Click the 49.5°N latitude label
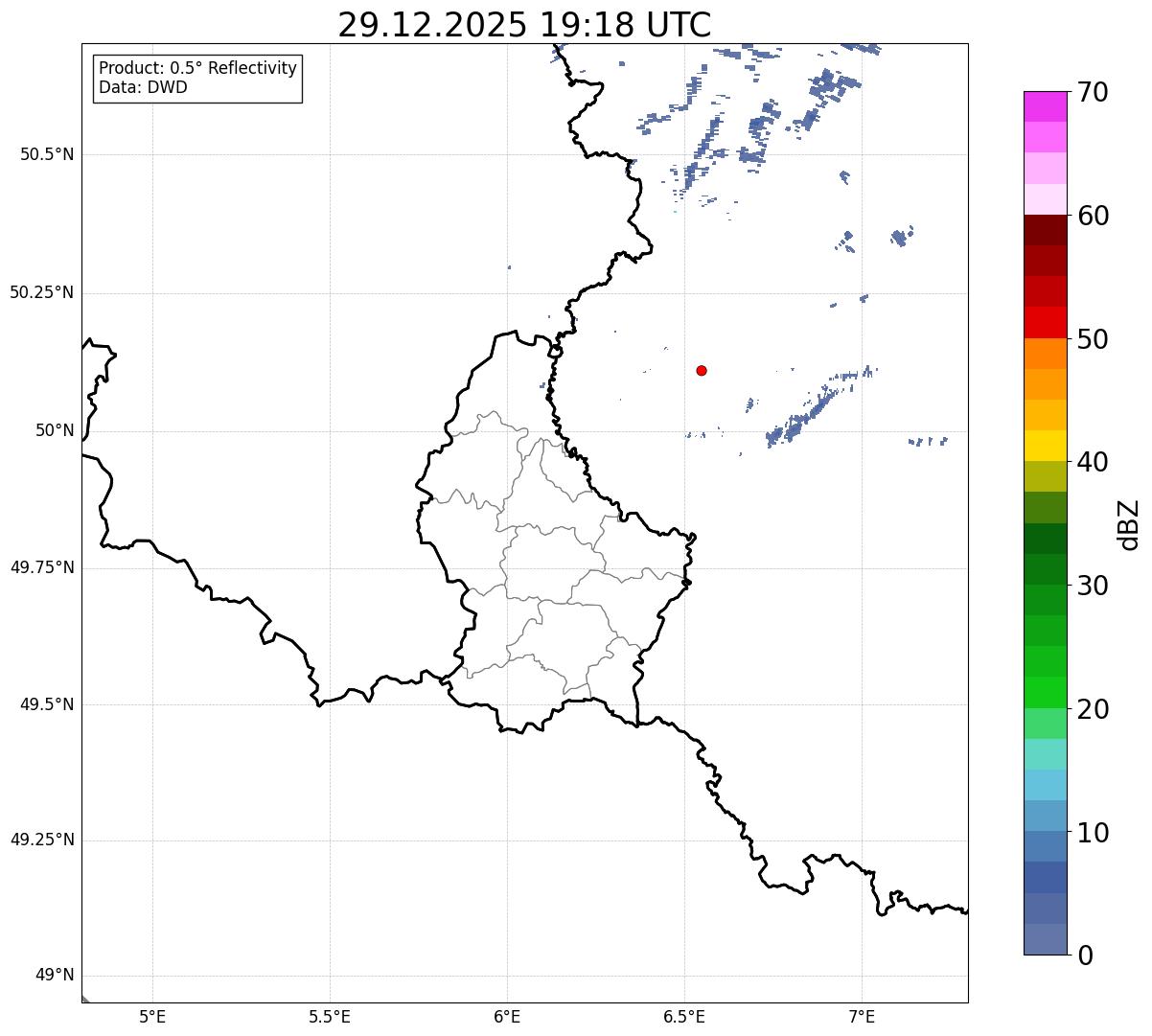Viewport: 1152px width, 1036px height. [47, 704]
